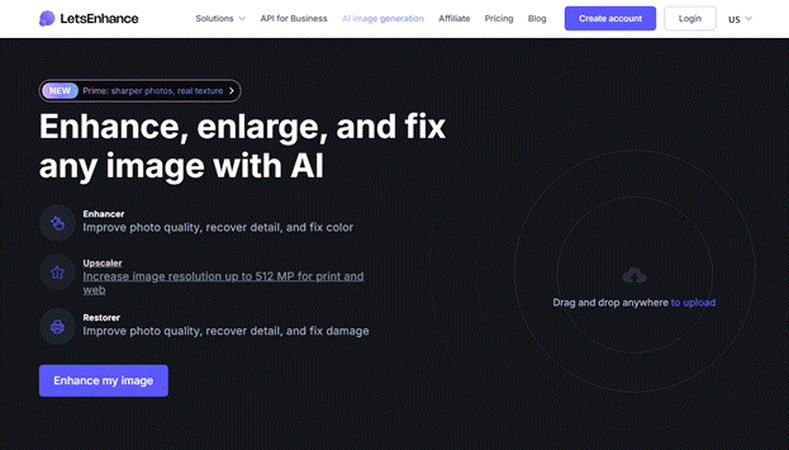The width and height of the screenshot is (789, 450).
Task: Open the US language selector
Action: (740, 19)
